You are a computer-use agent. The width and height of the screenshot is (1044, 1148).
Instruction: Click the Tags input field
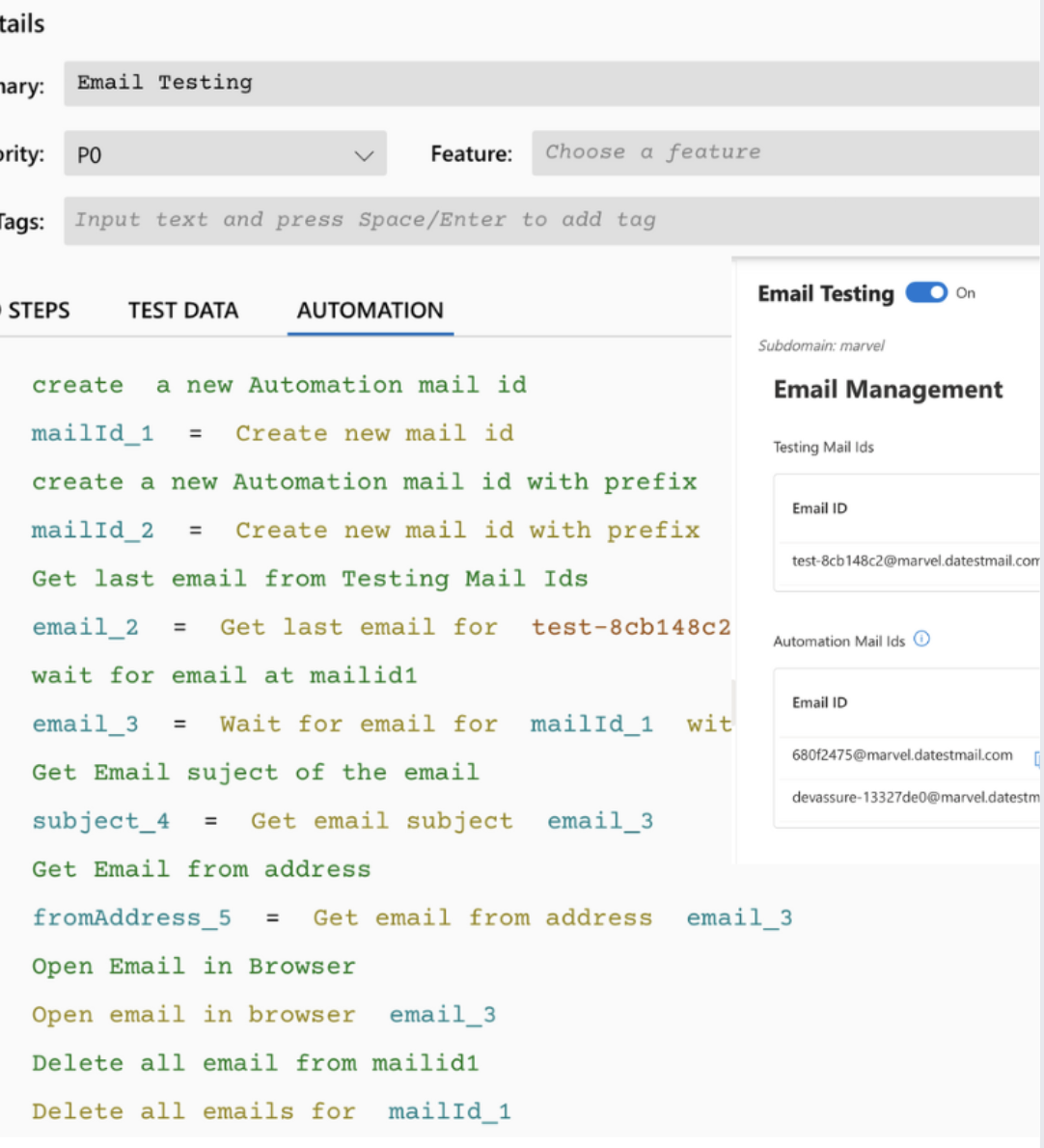pyautogui.click(x=386, y=219)
